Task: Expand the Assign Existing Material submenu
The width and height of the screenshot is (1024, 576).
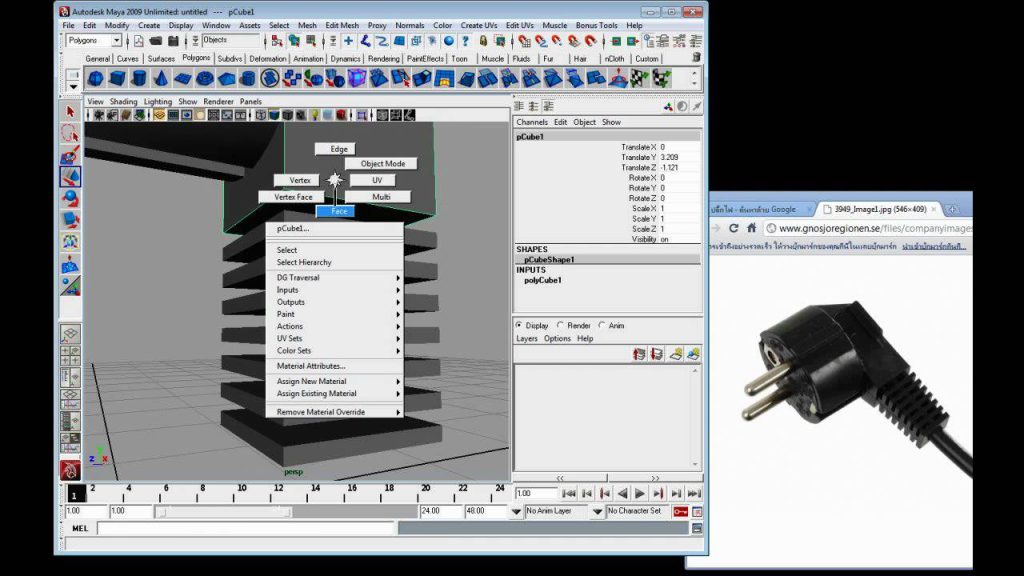Action: click(x=334, y=394)
